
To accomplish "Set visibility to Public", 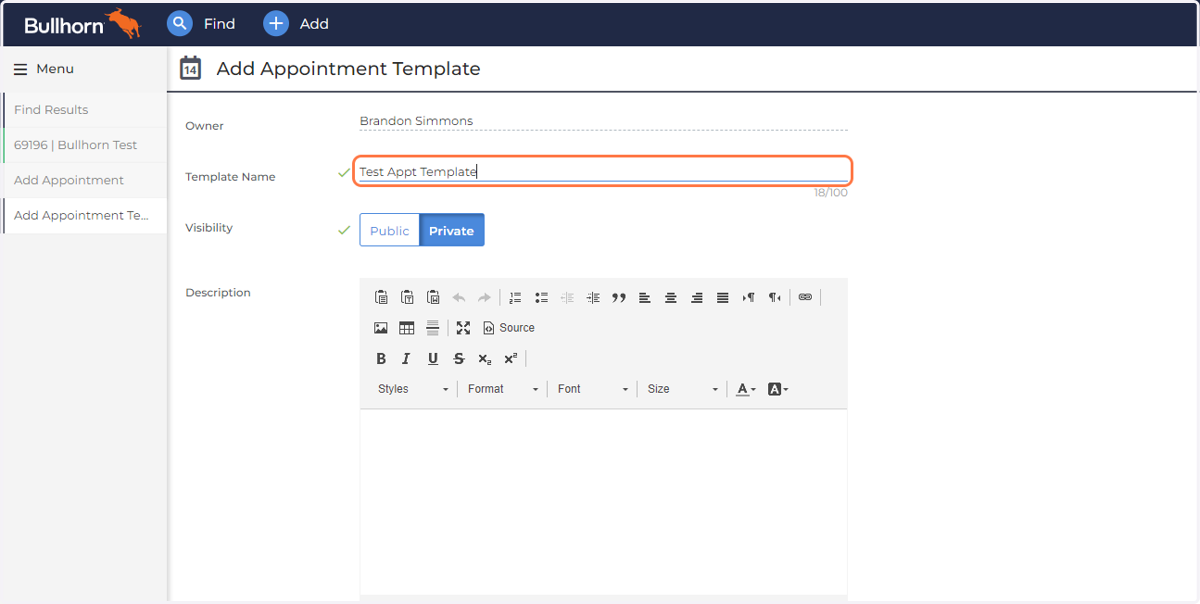I will click(x=390, y=230).
